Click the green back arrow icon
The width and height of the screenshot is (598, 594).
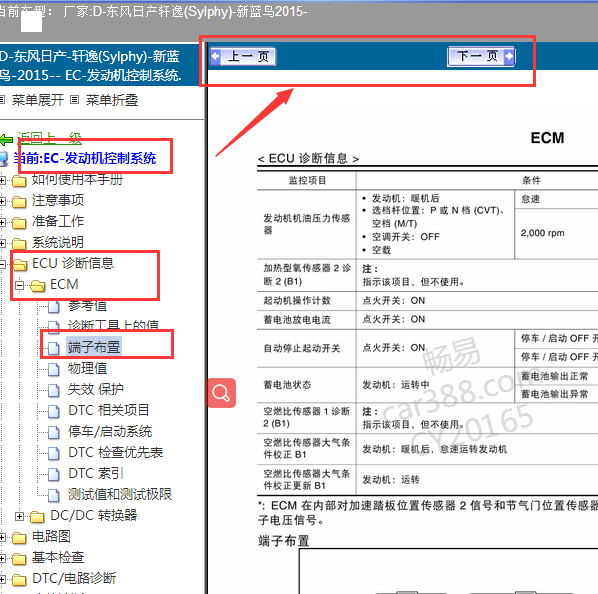(x=6, y=139)
